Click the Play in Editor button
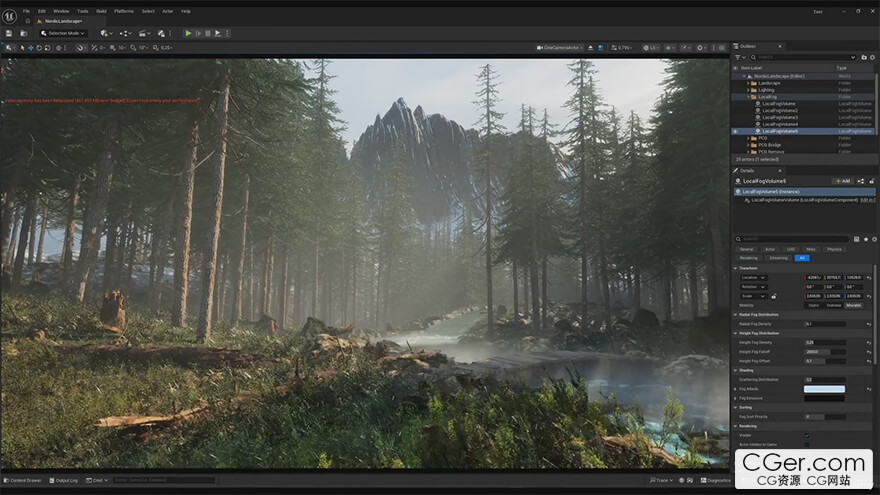This screenshot has width=880, height=495. click(188, 33)
